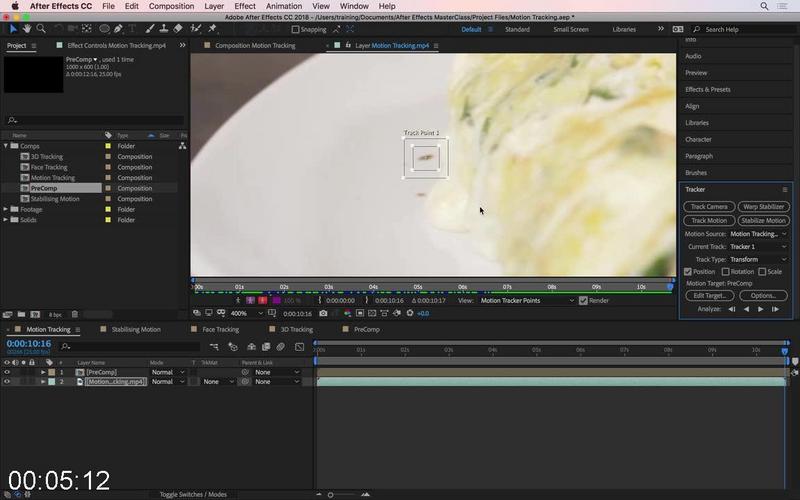The width and height of the screenshot is (800, 500).
Task: Open the View Motion Tracker Points dropdown
Action: coord(527,301)
